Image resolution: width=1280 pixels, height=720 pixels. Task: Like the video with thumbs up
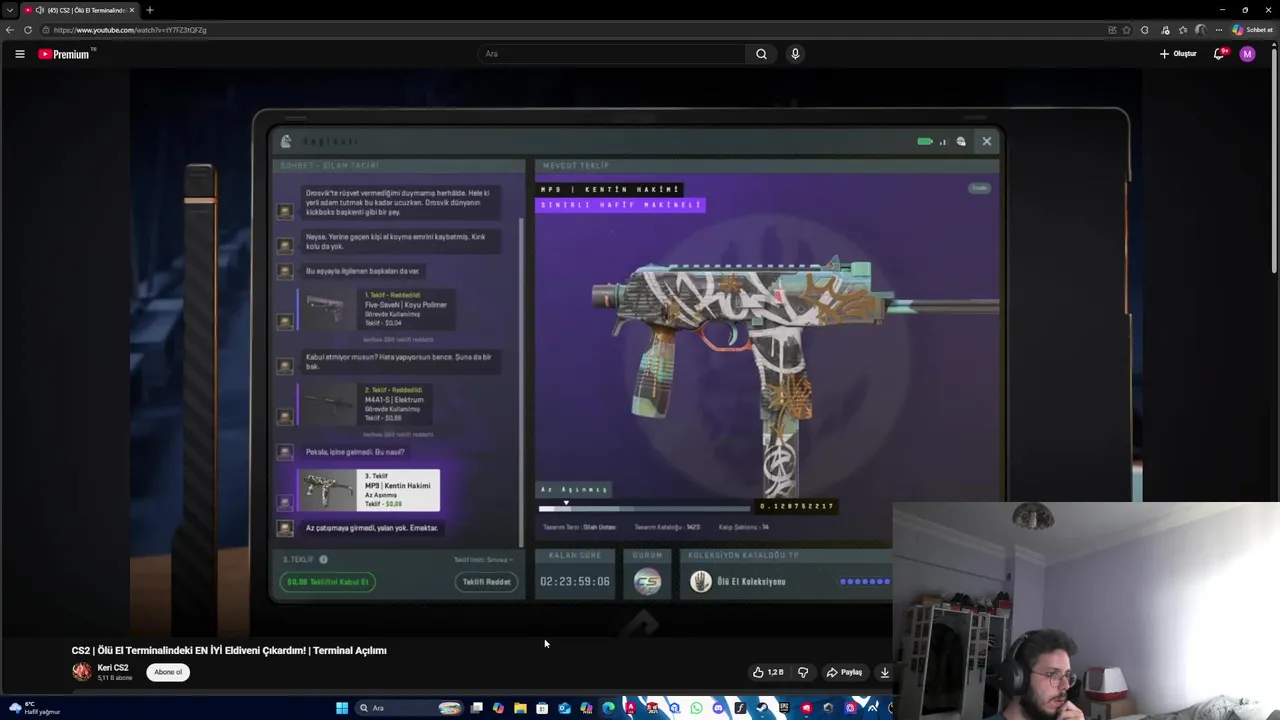click(768, 672)
